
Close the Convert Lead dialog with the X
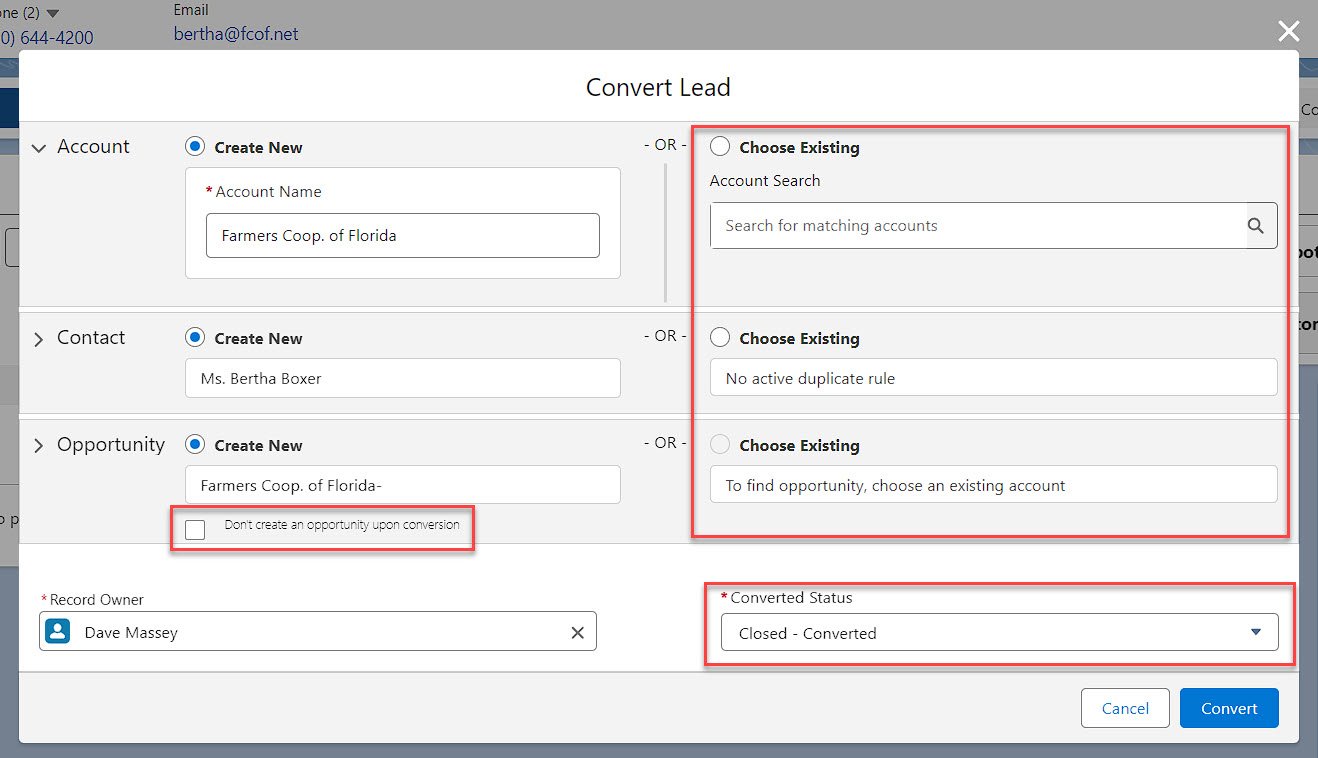point(1288,32)
